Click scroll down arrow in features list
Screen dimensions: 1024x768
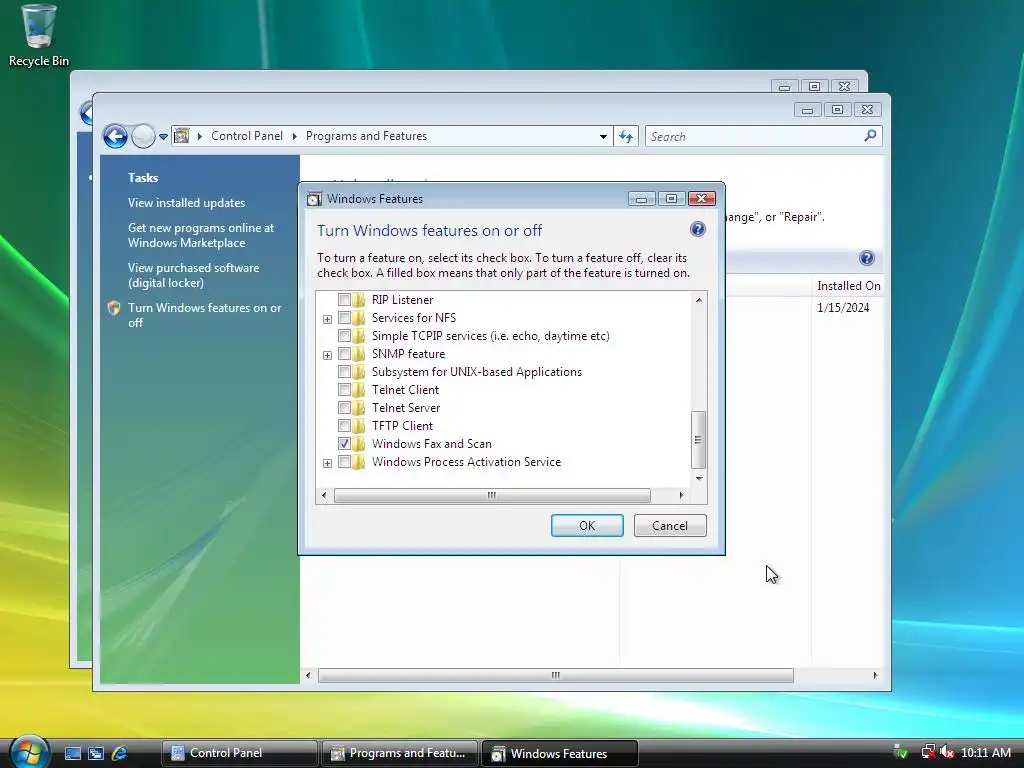coord(699,479)
